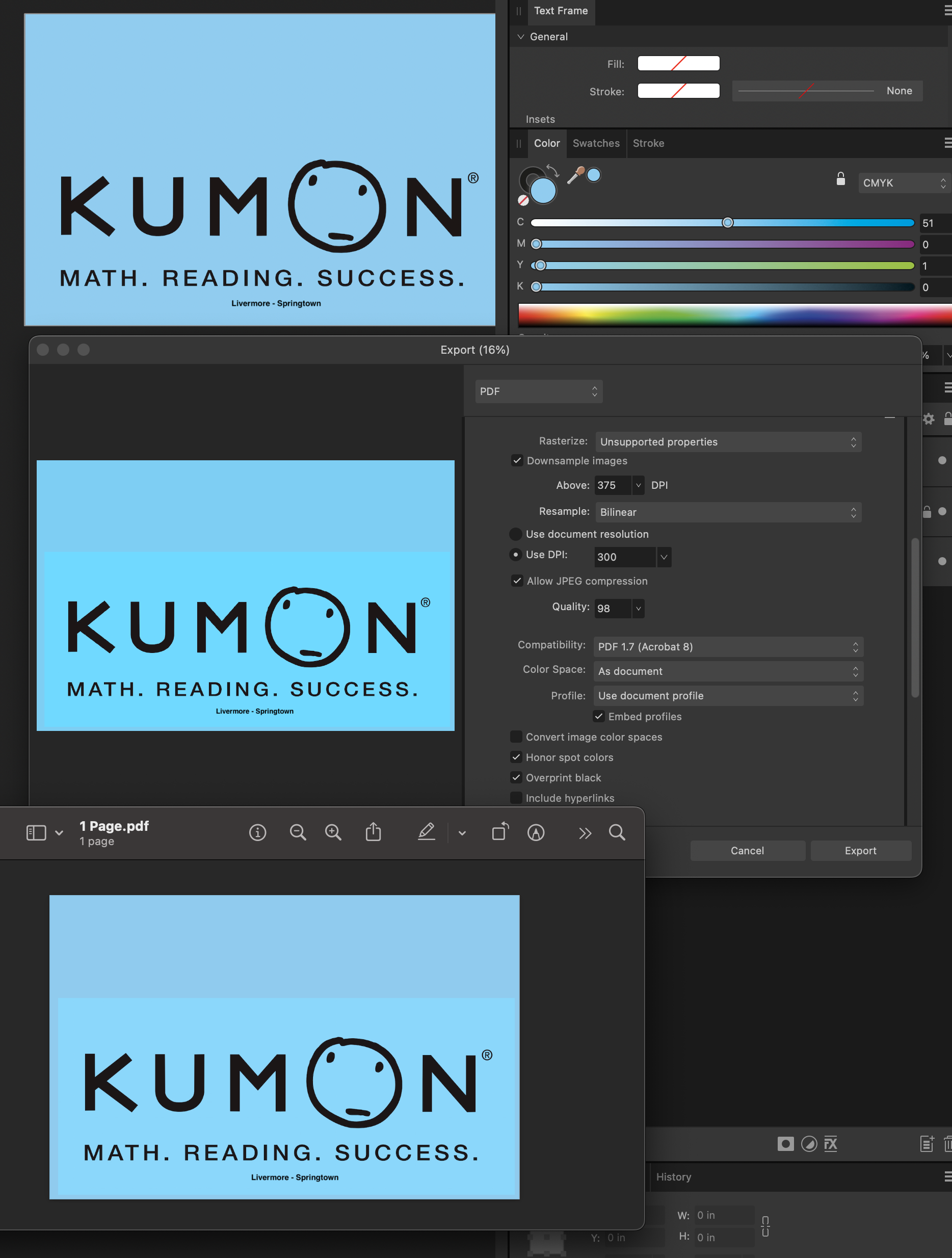The height and width of the screenshot is (1258, 952).
Task: Click the Export button
Action: pos(860,850)
